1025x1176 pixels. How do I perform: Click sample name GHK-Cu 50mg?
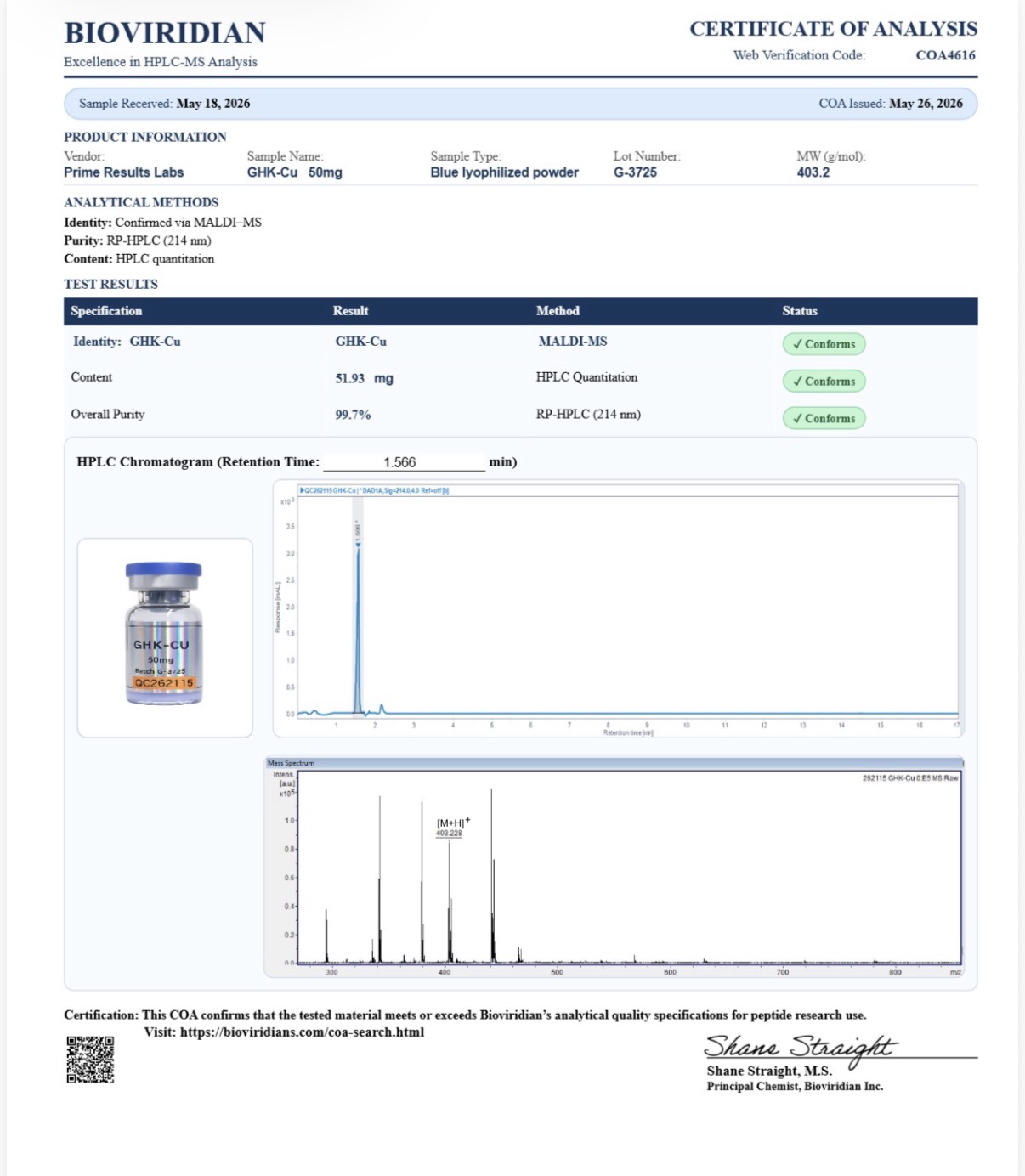(x=295, y=172)
